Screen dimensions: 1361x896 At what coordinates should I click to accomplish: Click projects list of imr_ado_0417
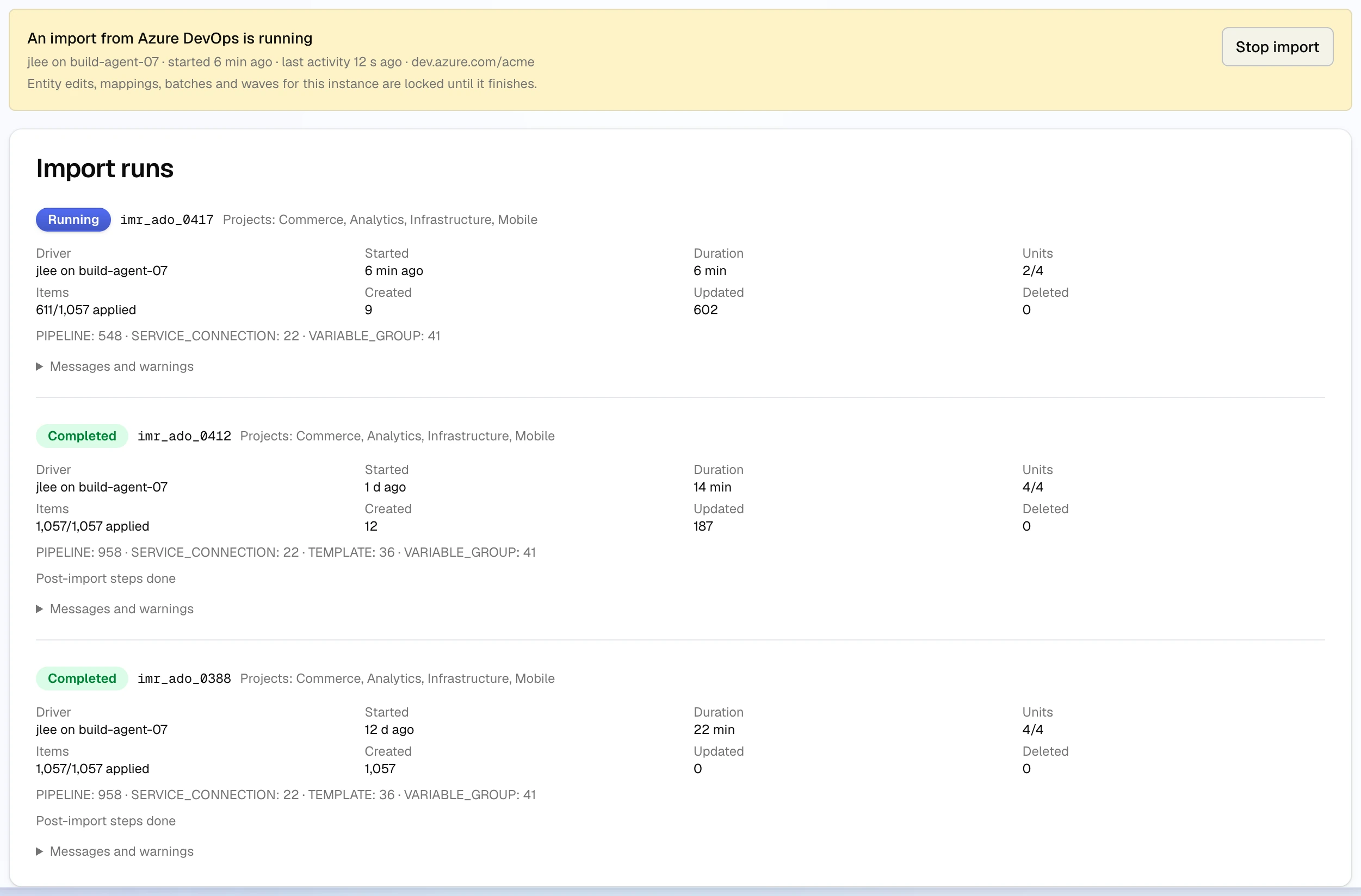pos(380,220)
